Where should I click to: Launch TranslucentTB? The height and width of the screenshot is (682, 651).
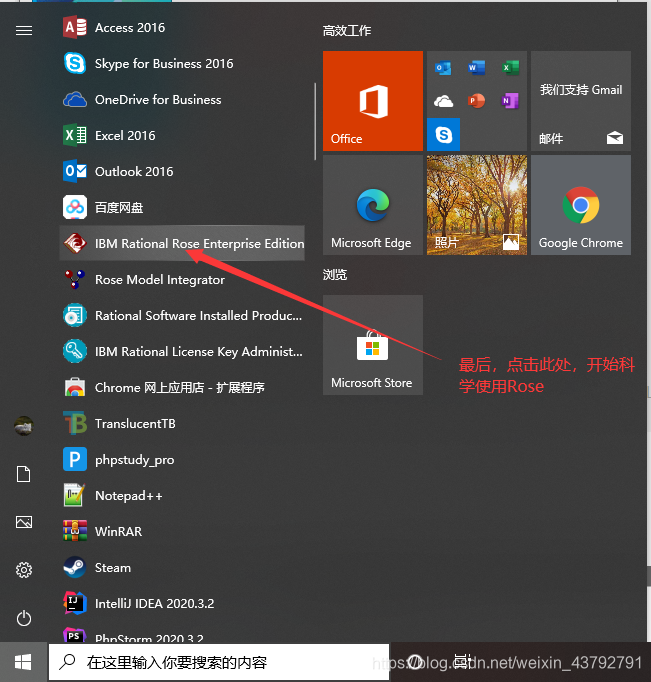tap(182, 424)
